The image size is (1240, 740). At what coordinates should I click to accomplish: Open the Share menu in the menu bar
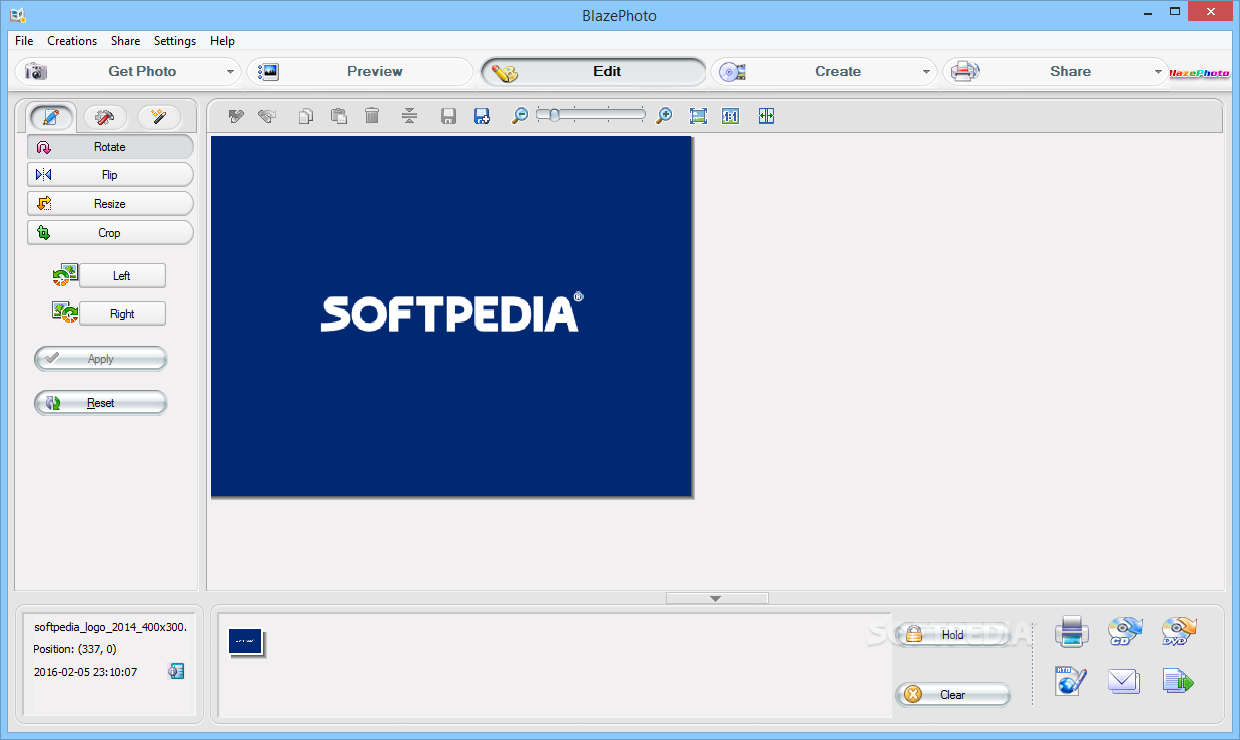125,41
